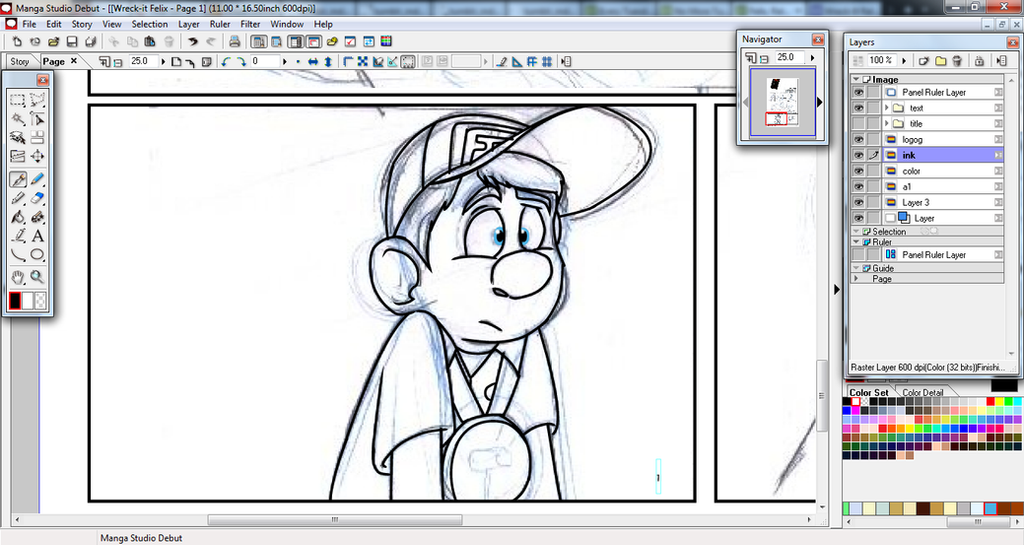Toggle visibility of Panel Ruler Layer in Image
Screen dimensions: 1024x545
click(x=858, y=93)
